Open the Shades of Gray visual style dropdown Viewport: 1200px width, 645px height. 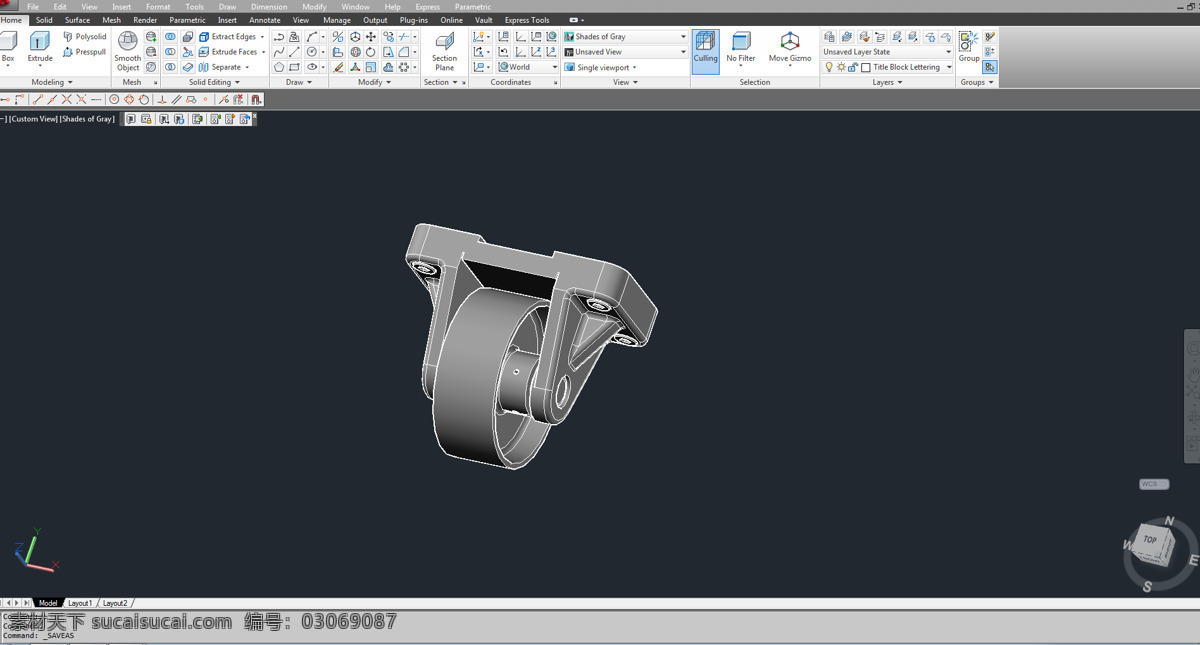625,37
